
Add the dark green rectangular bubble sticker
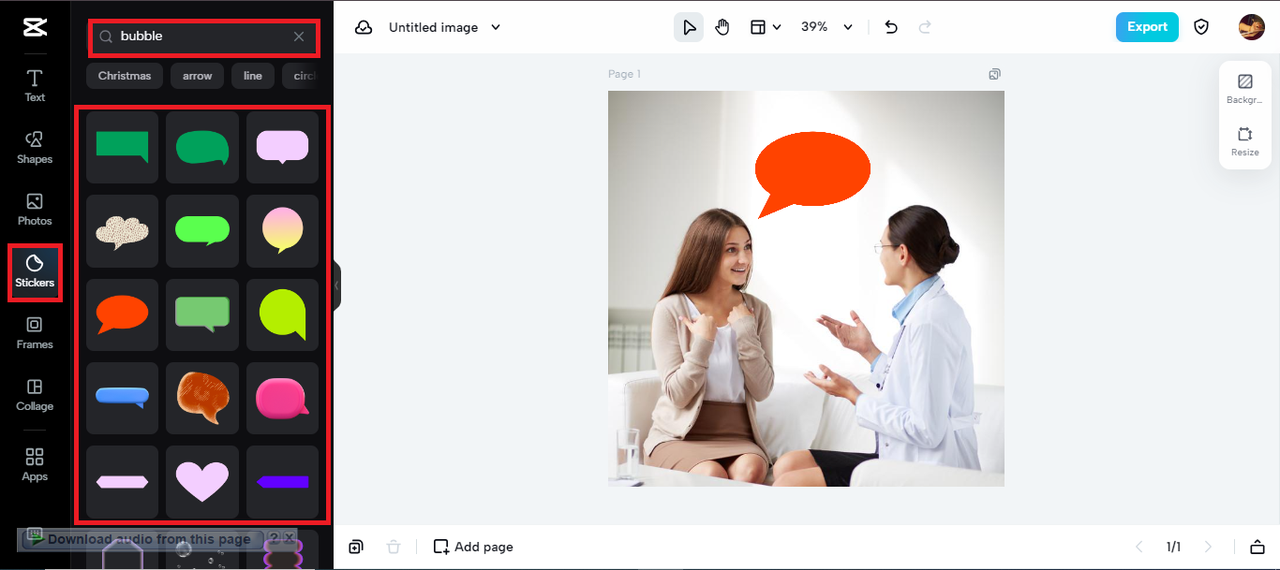click(122, 147)
